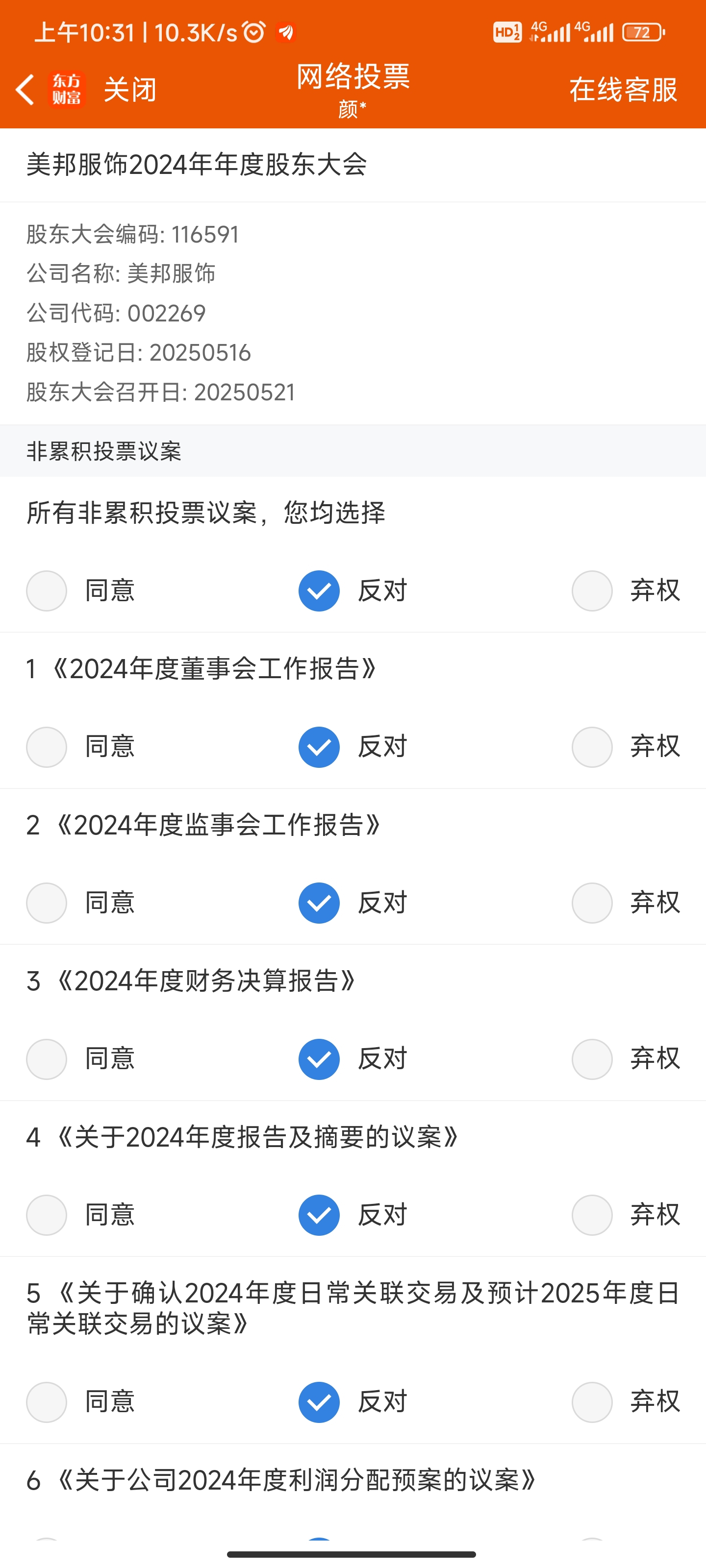This screenshot has width=706, height=1568.
Task: Open 在线客服 online support
Action: pyautogui.click(x=623, y=90)
